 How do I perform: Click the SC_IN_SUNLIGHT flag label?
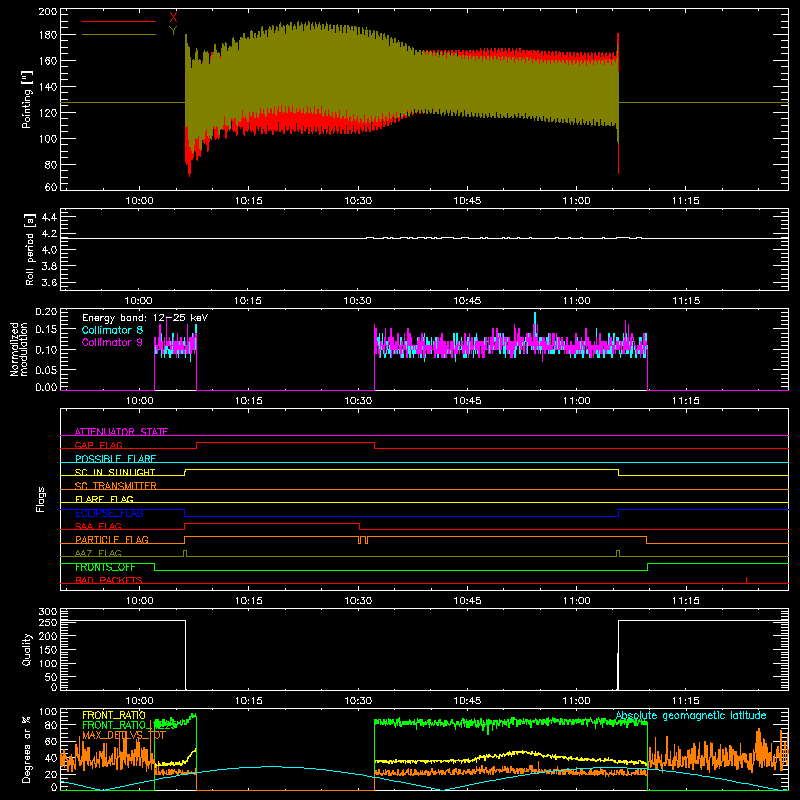(115, 472)
